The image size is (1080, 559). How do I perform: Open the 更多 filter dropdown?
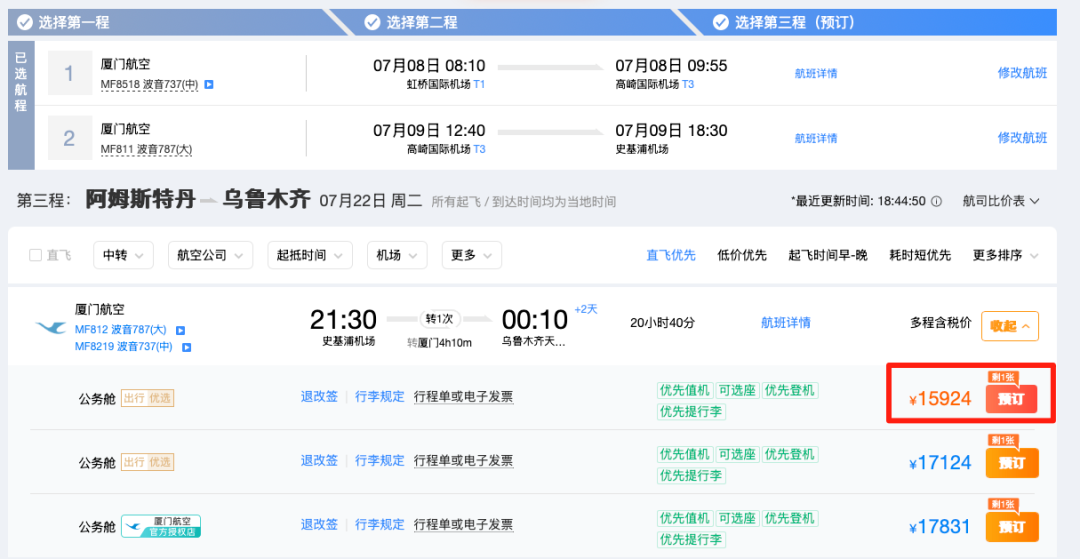[x=472, y=255]
